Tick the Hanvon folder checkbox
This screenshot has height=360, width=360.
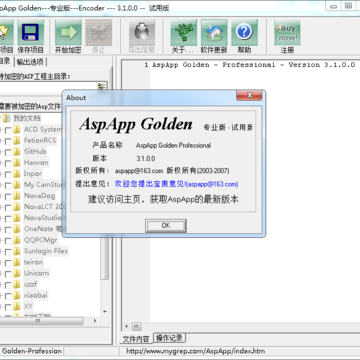(8, 163)
